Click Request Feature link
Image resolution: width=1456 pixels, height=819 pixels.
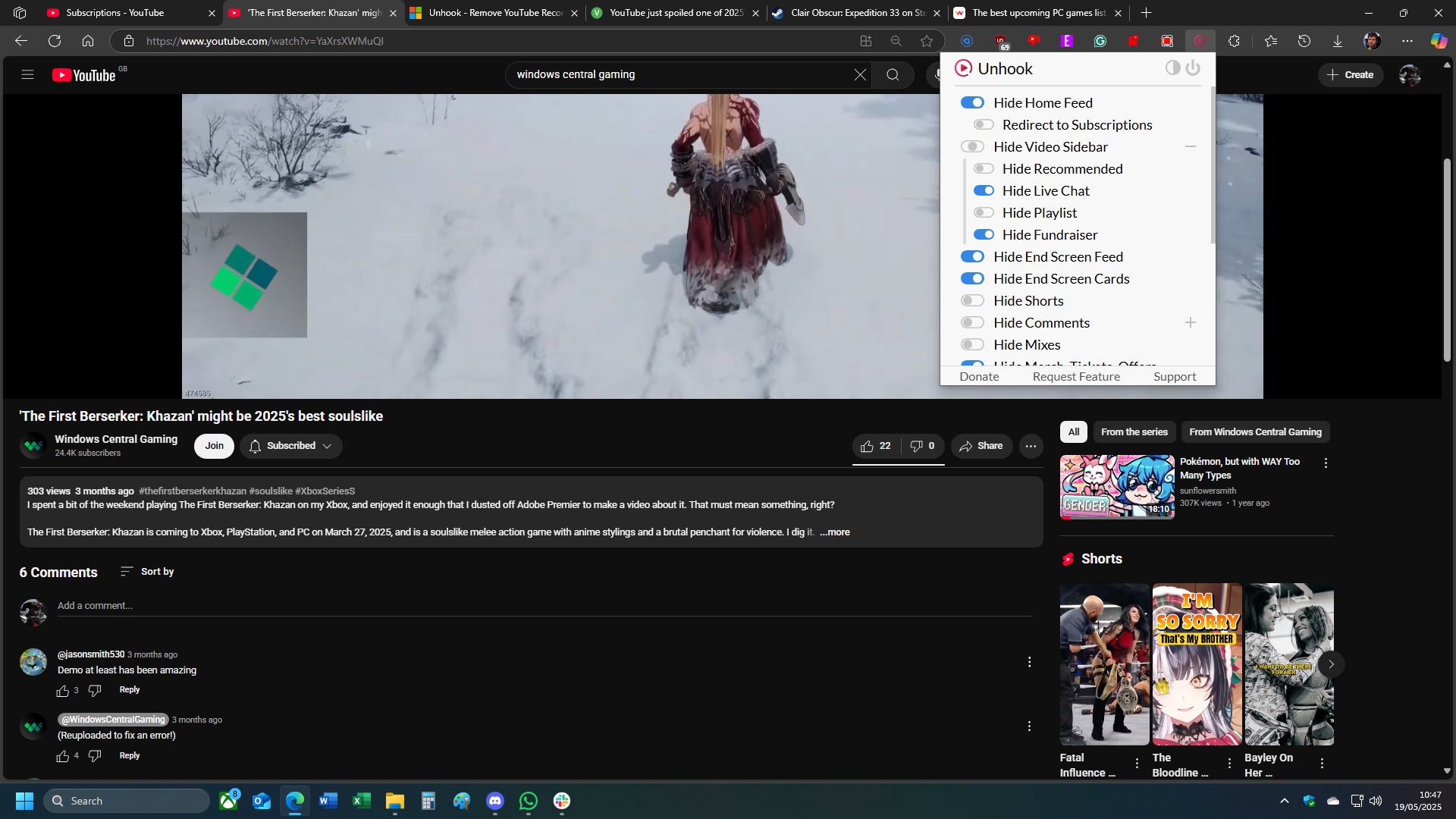pyautogui.click(x=1076, y=377)
